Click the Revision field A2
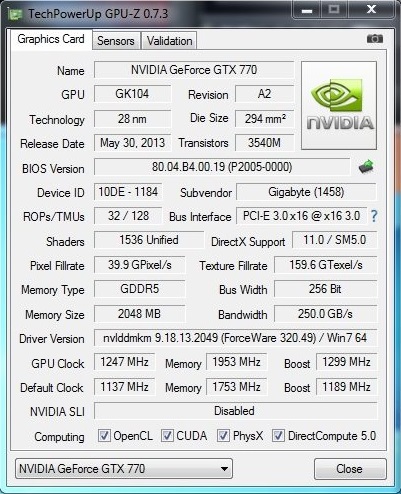401x494 pixels. (x=264, y=94)
